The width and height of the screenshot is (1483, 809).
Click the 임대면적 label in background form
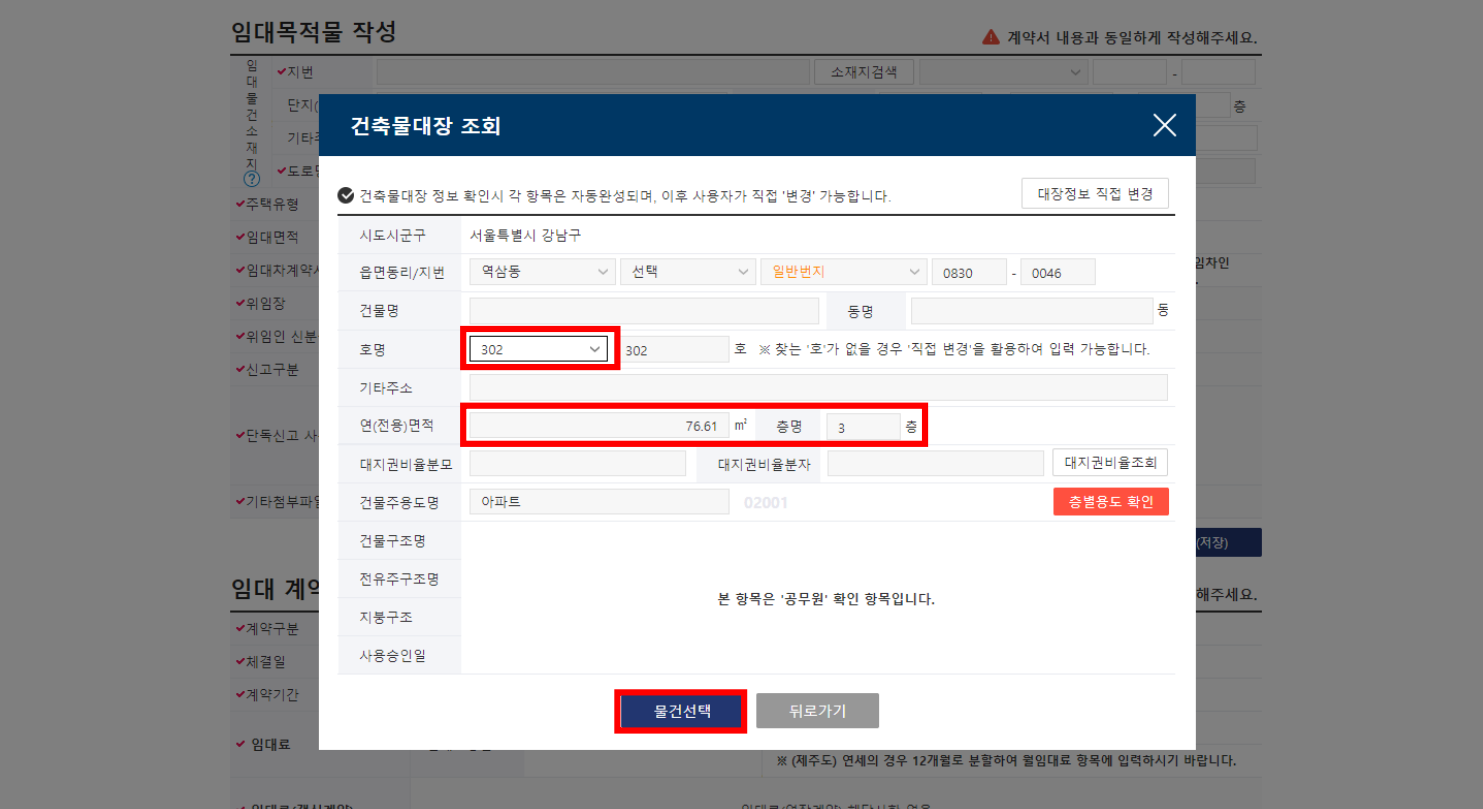pyautogui.click(x=272, y=237)
